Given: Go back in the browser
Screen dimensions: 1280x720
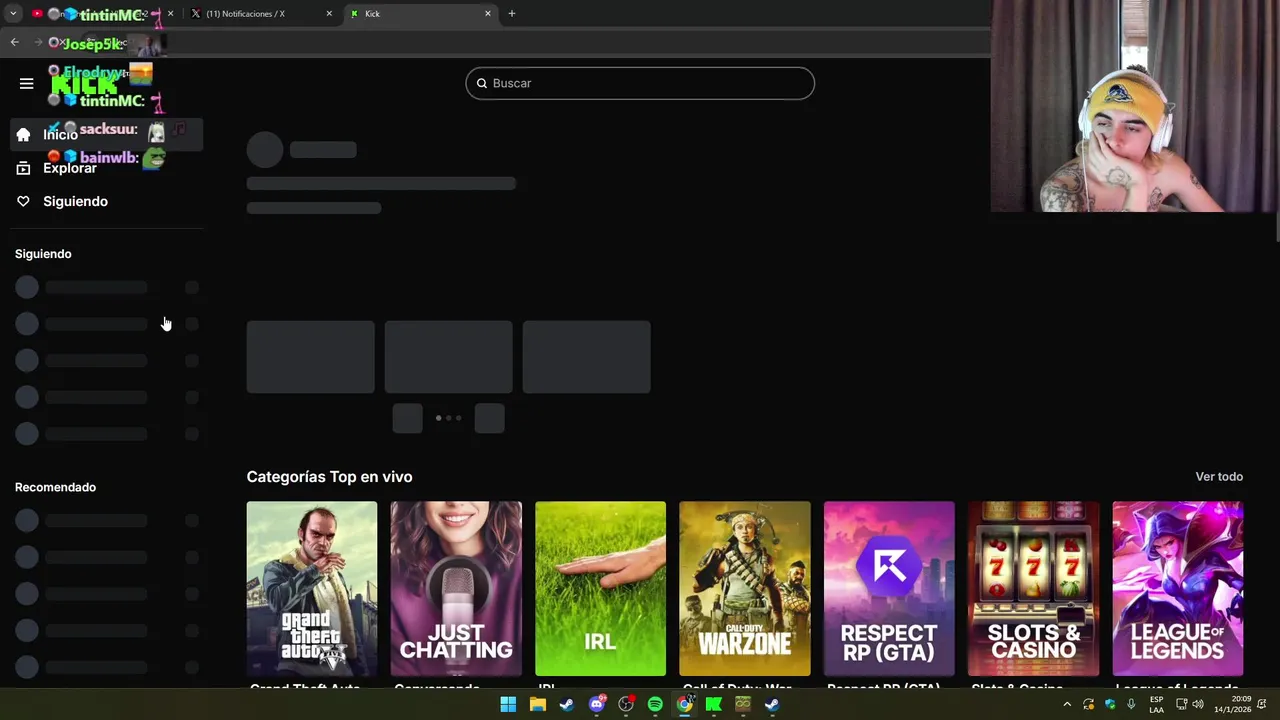Looking at the screenshot, I should click(15, 42).
